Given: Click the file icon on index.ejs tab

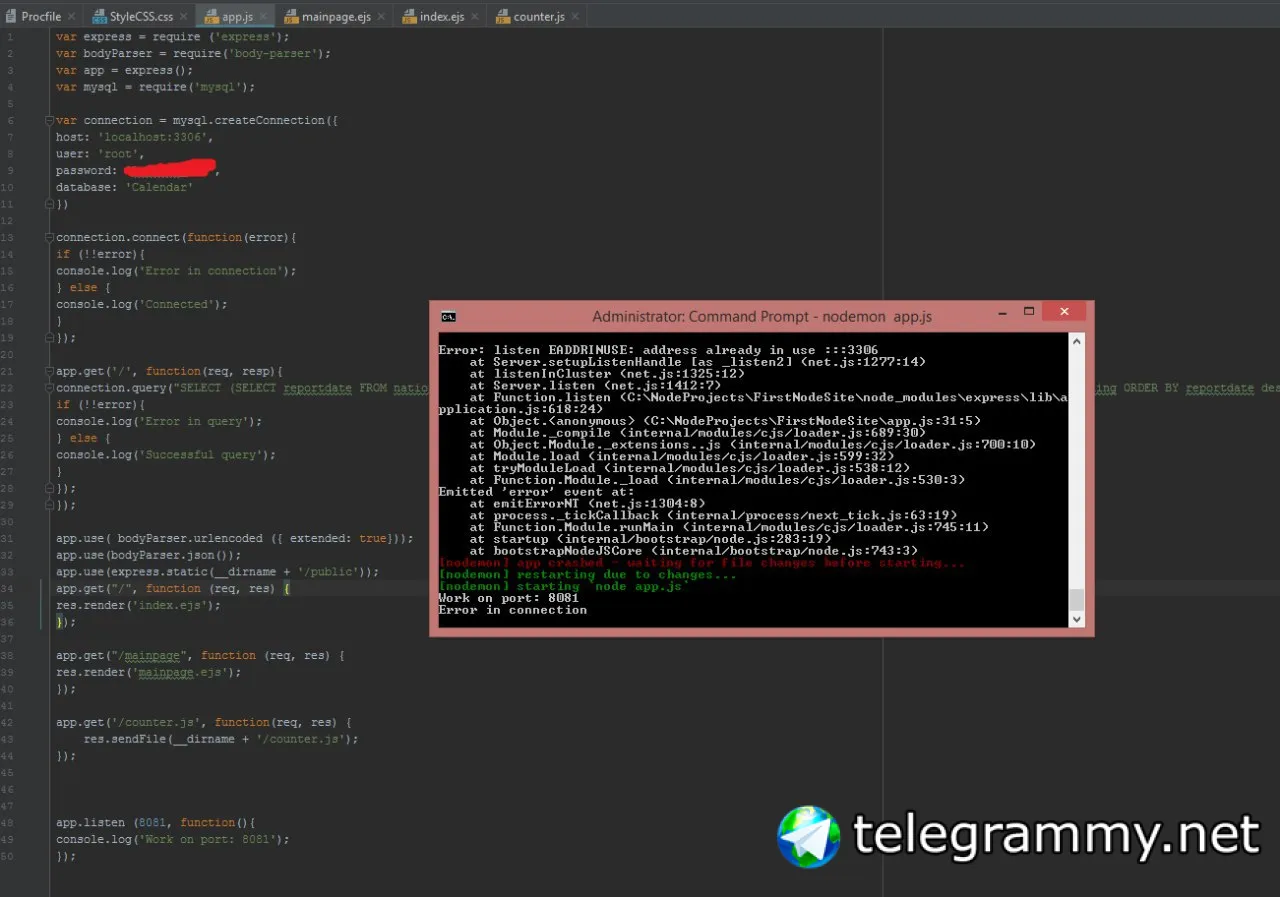Looking at the screenshot, I should [409, 17].
